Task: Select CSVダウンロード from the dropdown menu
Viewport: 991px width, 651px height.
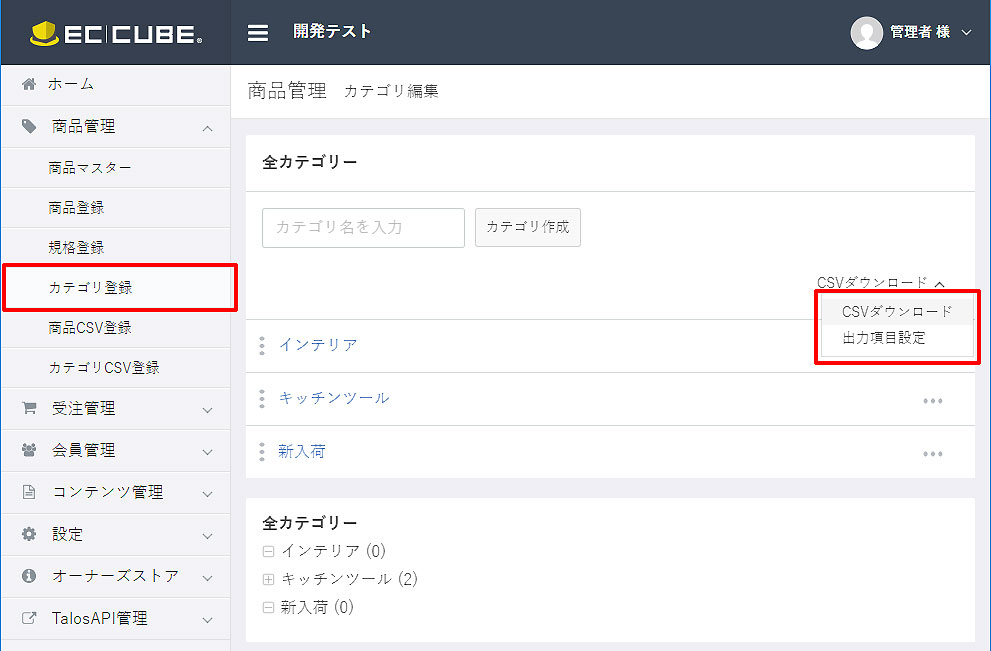Action: click(x=897, y=312)
